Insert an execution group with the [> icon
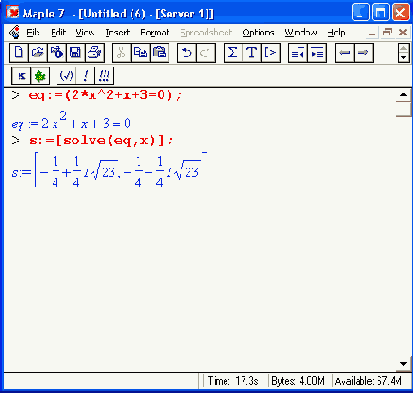This screenshot has width=413, height=393. click(x=271, y=53)
